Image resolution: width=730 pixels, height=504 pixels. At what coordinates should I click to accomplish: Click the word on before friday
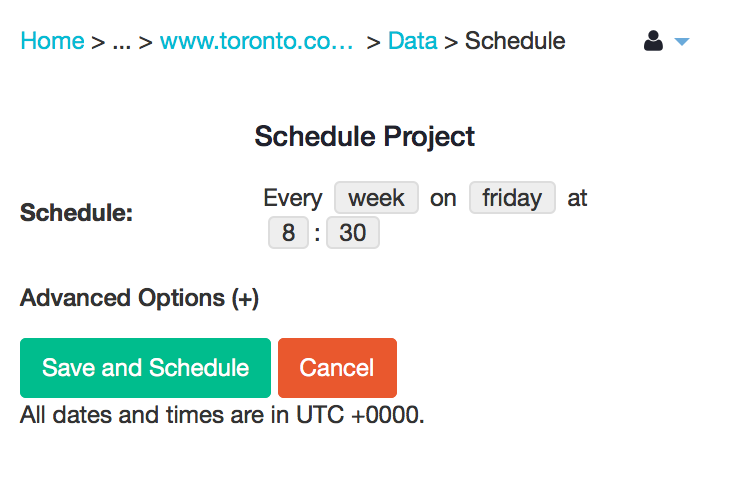pyautogui.click(x=443, y=198)
